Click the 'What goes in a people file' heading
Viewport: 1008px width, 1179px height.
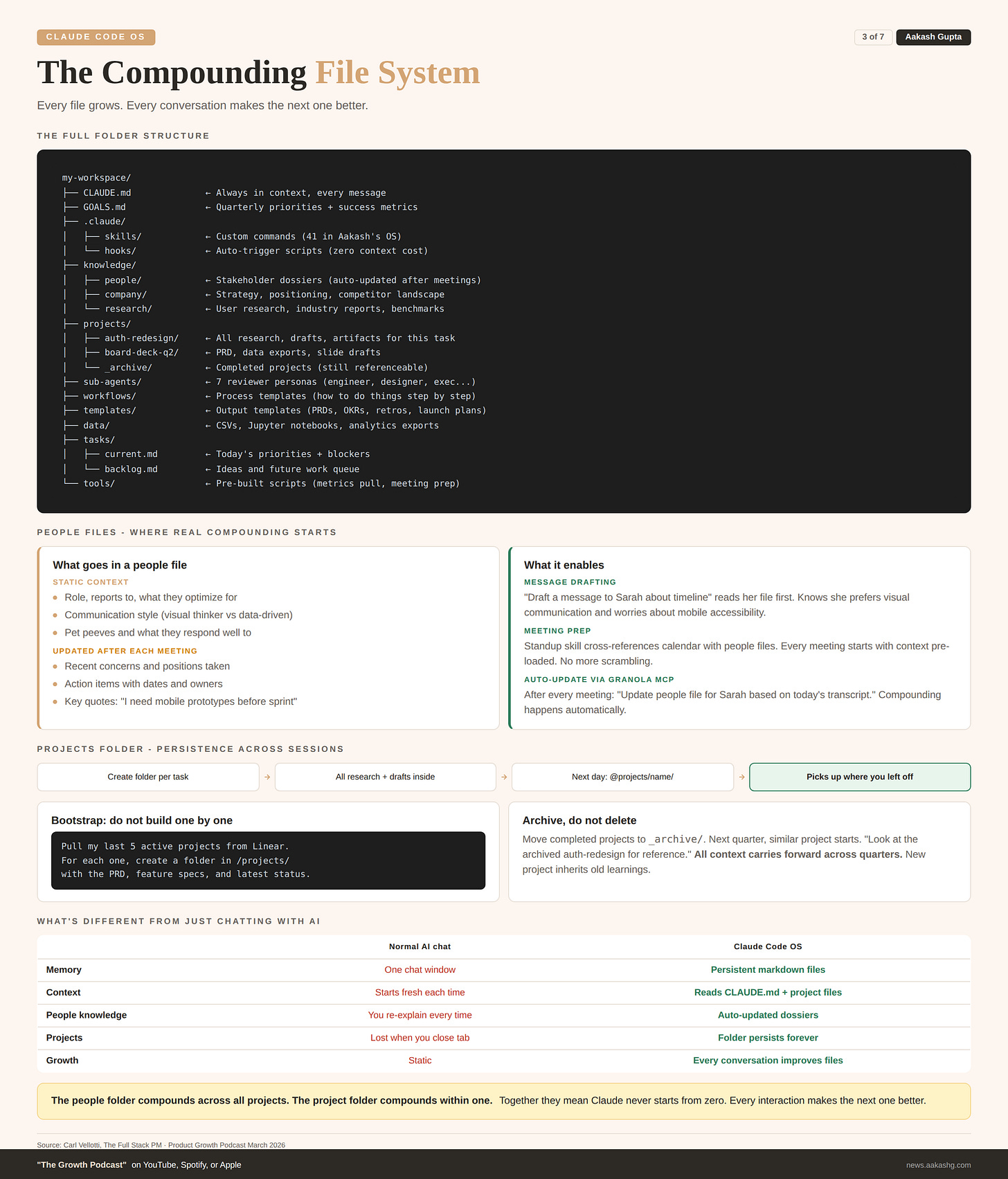(x=120, y=565)
